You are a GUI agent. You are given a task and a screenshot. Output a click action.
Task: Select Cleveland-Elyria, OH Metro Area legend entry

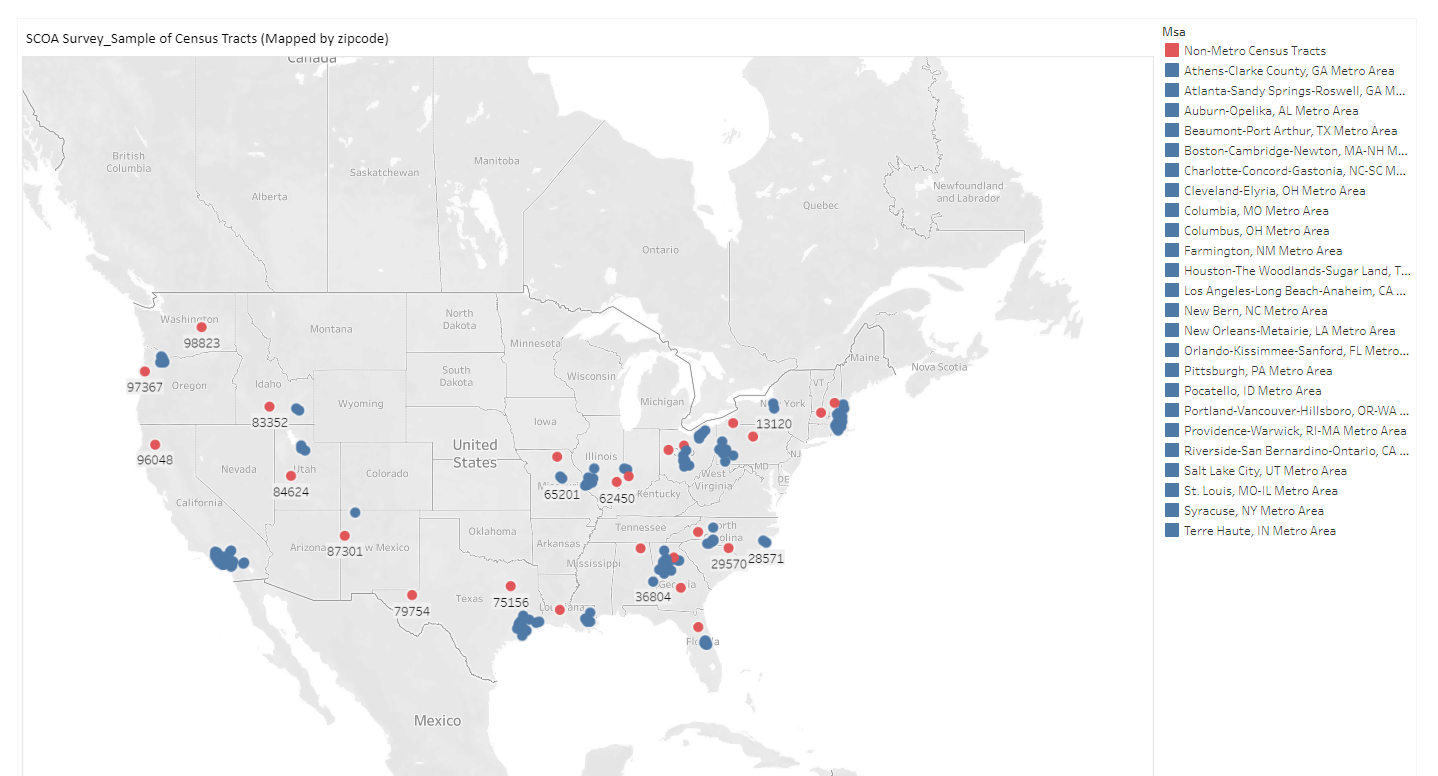1274,191
